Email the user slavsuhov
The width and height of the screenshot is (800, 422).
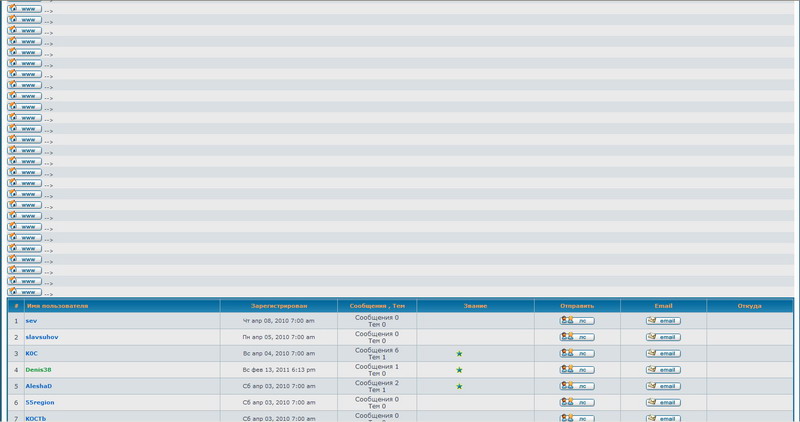coord(663,337)
